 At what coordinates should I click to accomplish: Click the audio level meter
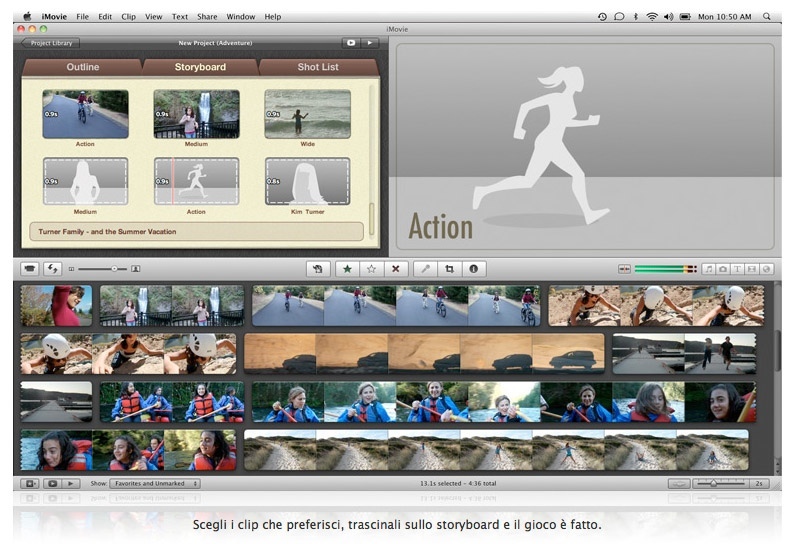(666, 269)
